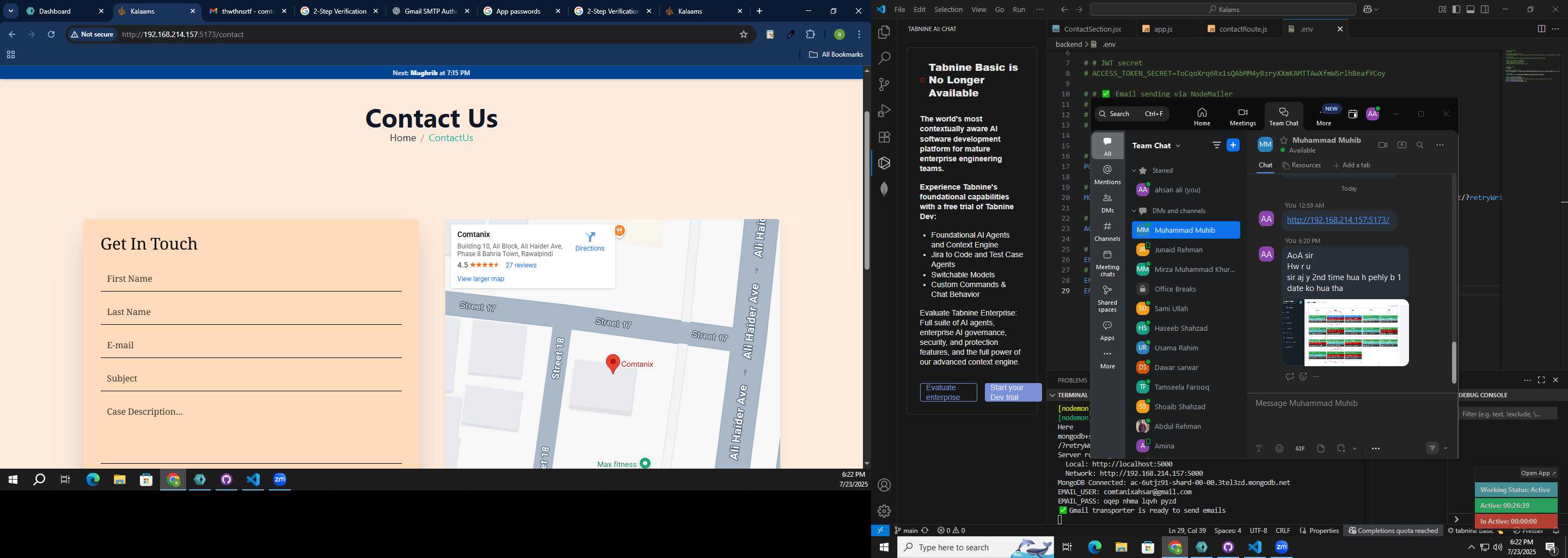Click Start your Dev trial button
This screenshot has height=558, width=1568.
(1013, 392)
